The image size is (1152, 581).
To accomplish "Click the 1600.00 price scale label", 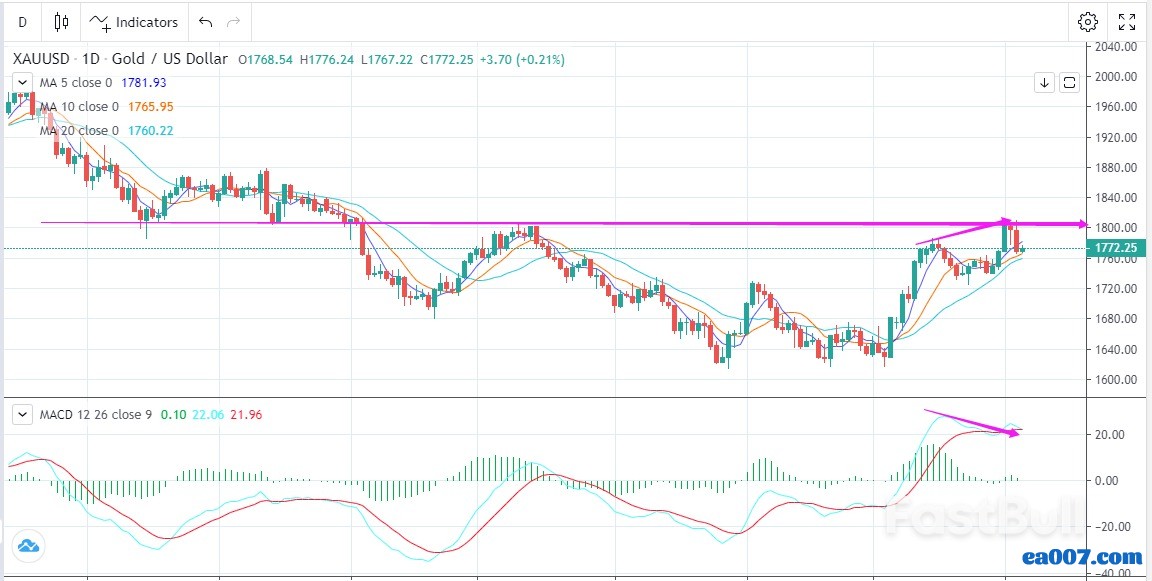I will (1116, 380).
